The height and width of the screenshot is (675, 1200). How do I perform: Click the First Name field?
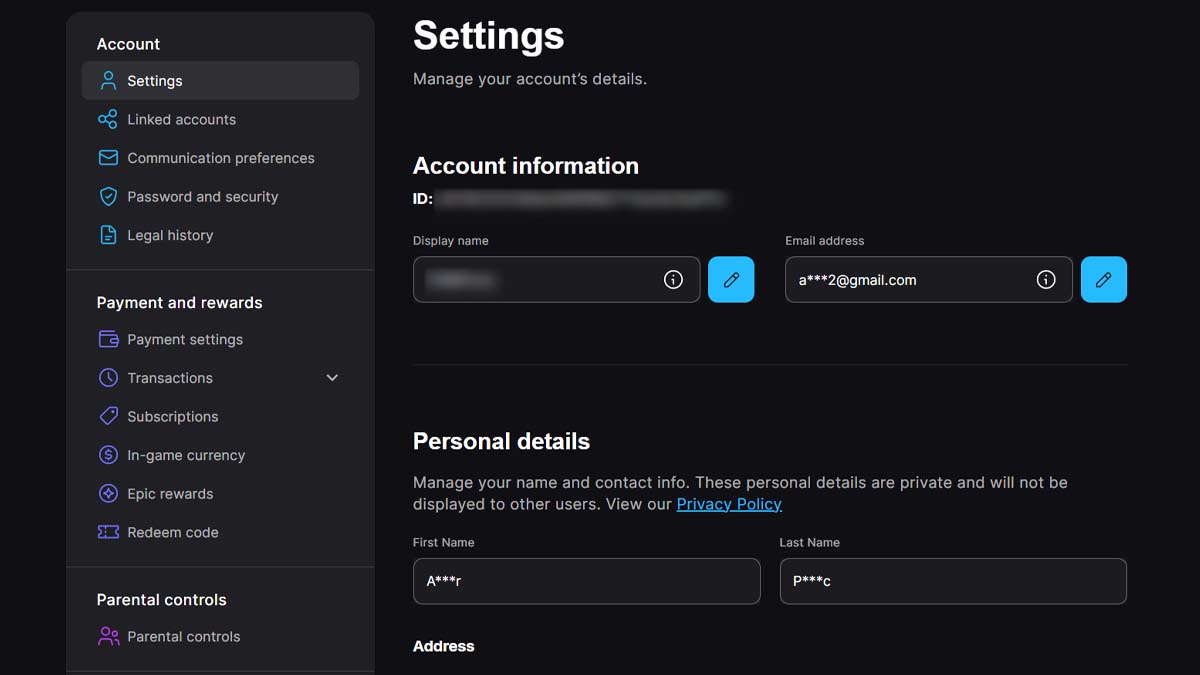point(586,581)
